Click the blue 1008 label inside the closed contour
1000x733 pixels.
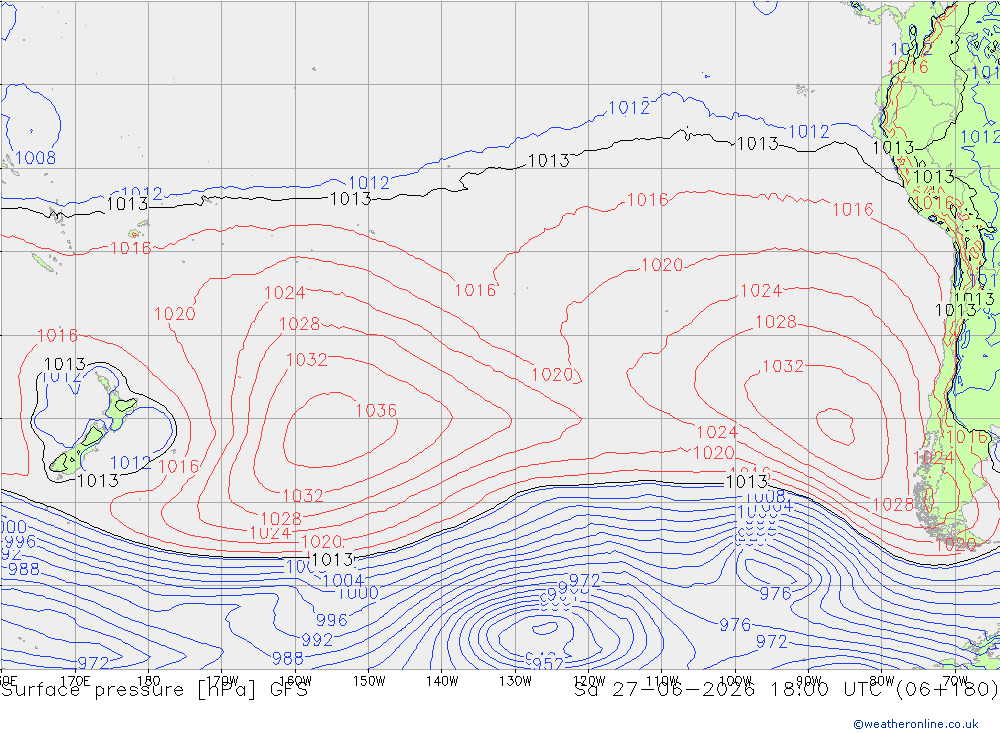pyautogui.click(x=35, y=158)
